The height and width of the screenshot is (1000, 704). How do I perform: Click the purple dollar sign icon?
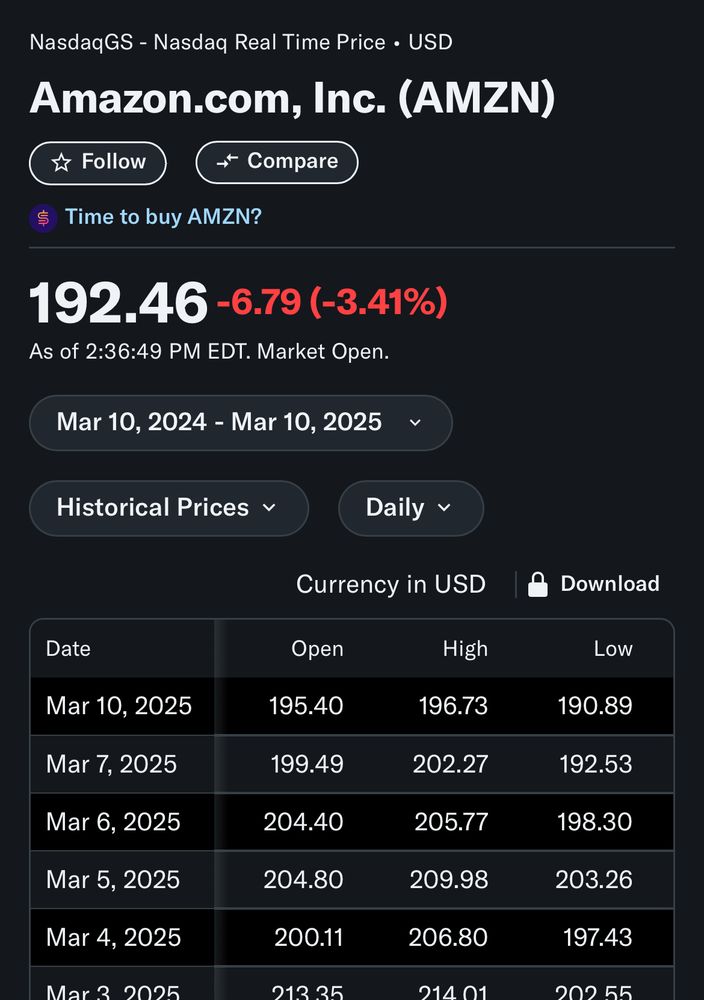(x=43, y=217)
